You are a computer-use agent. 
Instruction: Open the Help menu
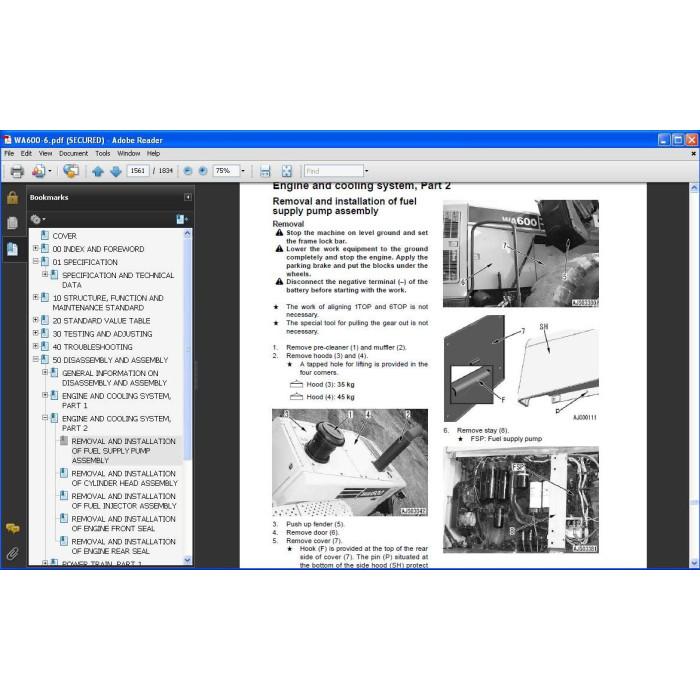(153, 153)
